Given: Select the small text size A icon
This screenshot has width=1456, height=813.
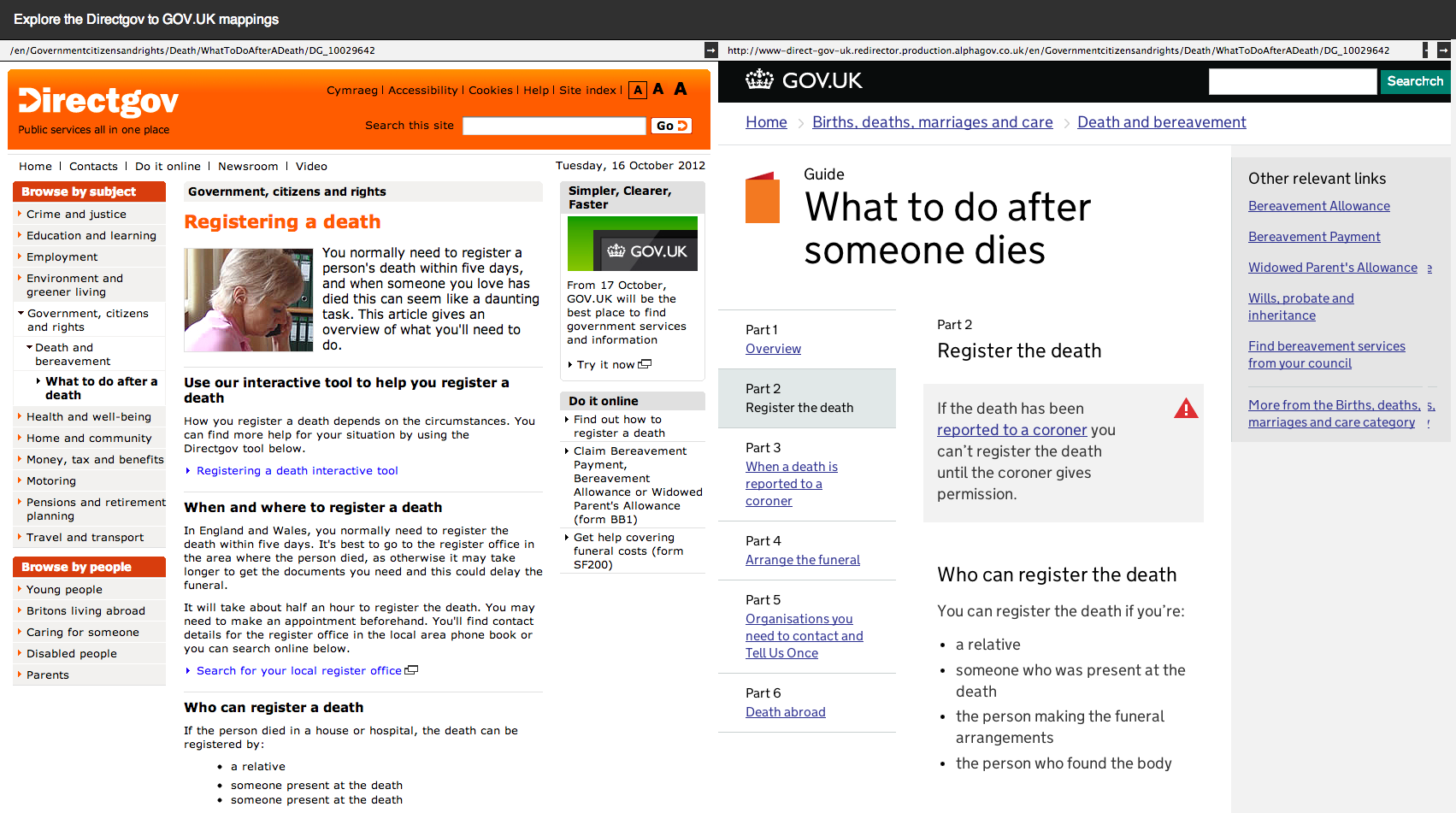Looking at the screenshot, I should coord(638,90).
